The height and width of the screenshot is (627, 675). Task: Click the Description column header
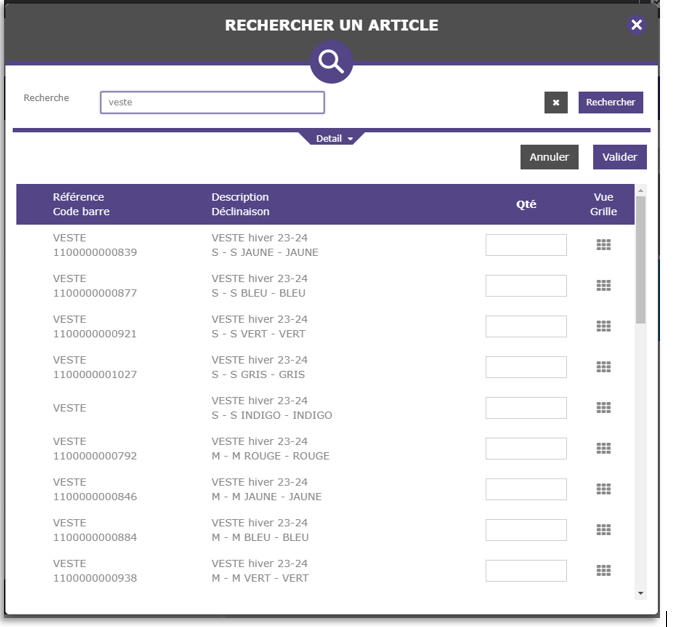coord(240,197)
